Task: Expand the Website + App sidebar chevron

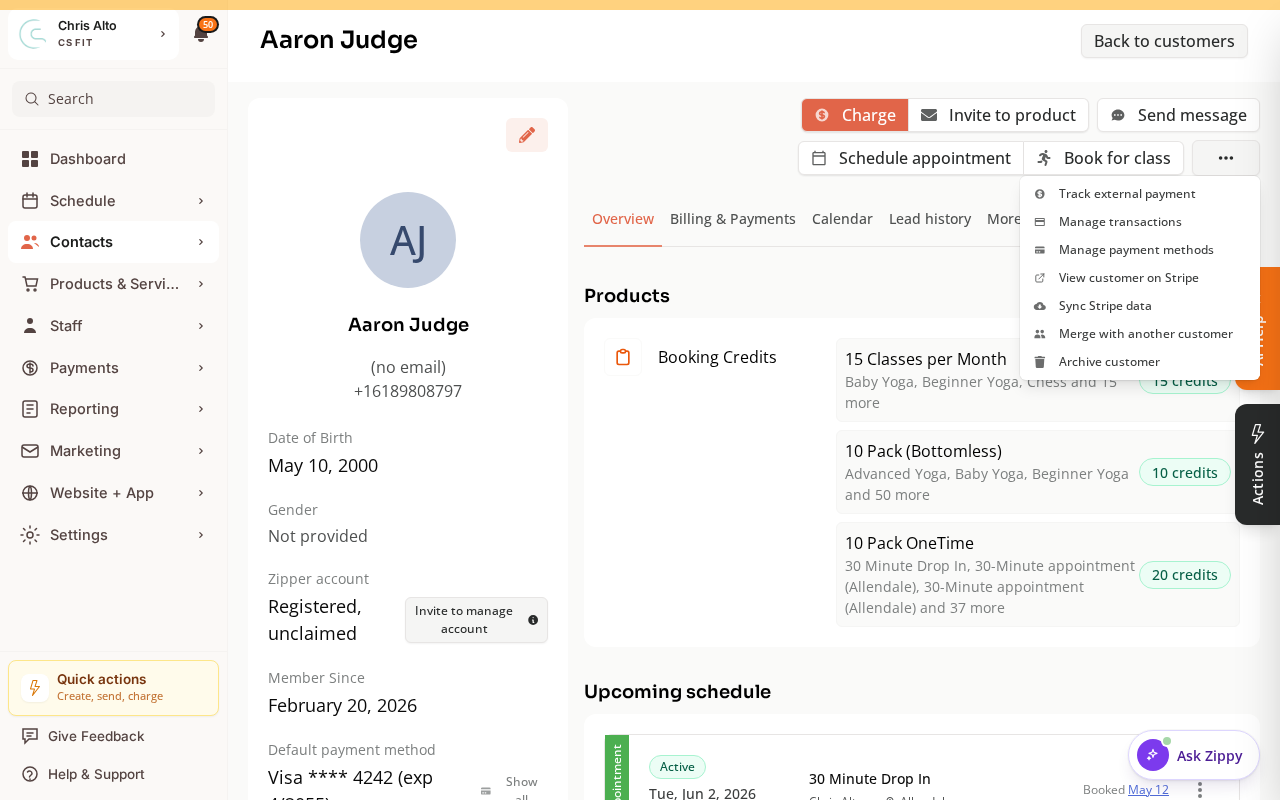Action: click(x=201, y=493)
